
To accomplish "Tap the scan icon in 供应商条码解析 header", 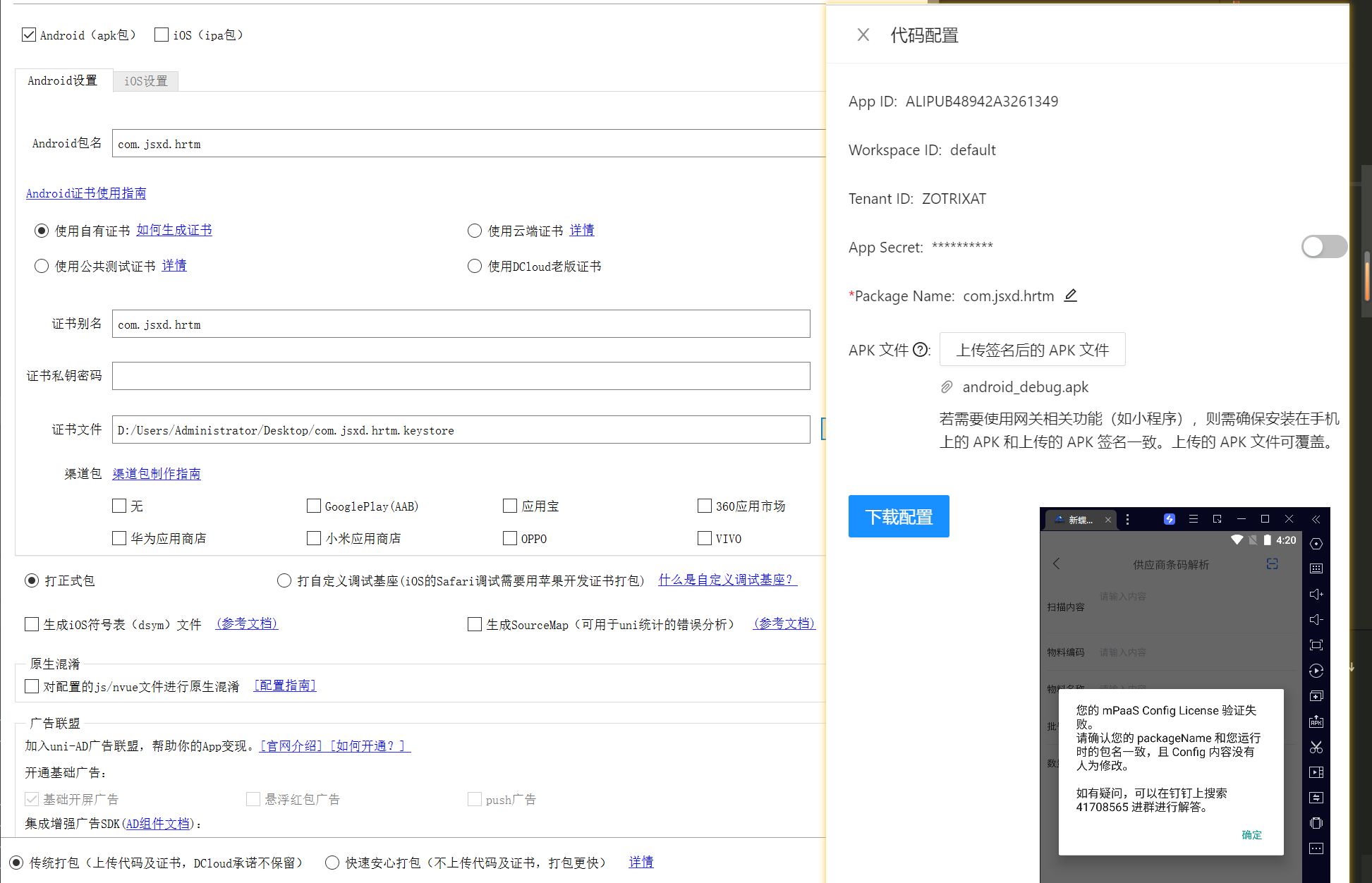I will click(1272, 564).
